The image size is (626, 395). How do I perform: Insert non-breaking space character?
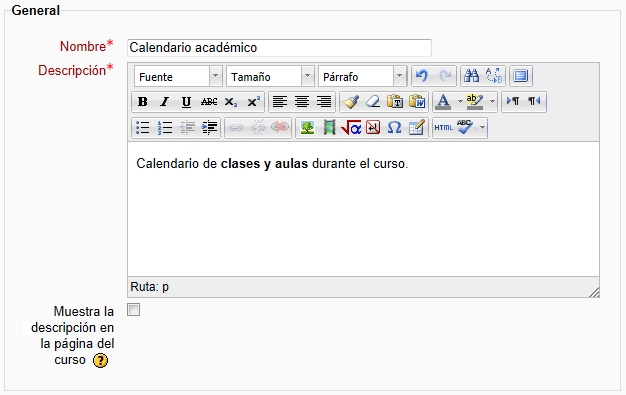pyautogui.click(x=373, y=128)
